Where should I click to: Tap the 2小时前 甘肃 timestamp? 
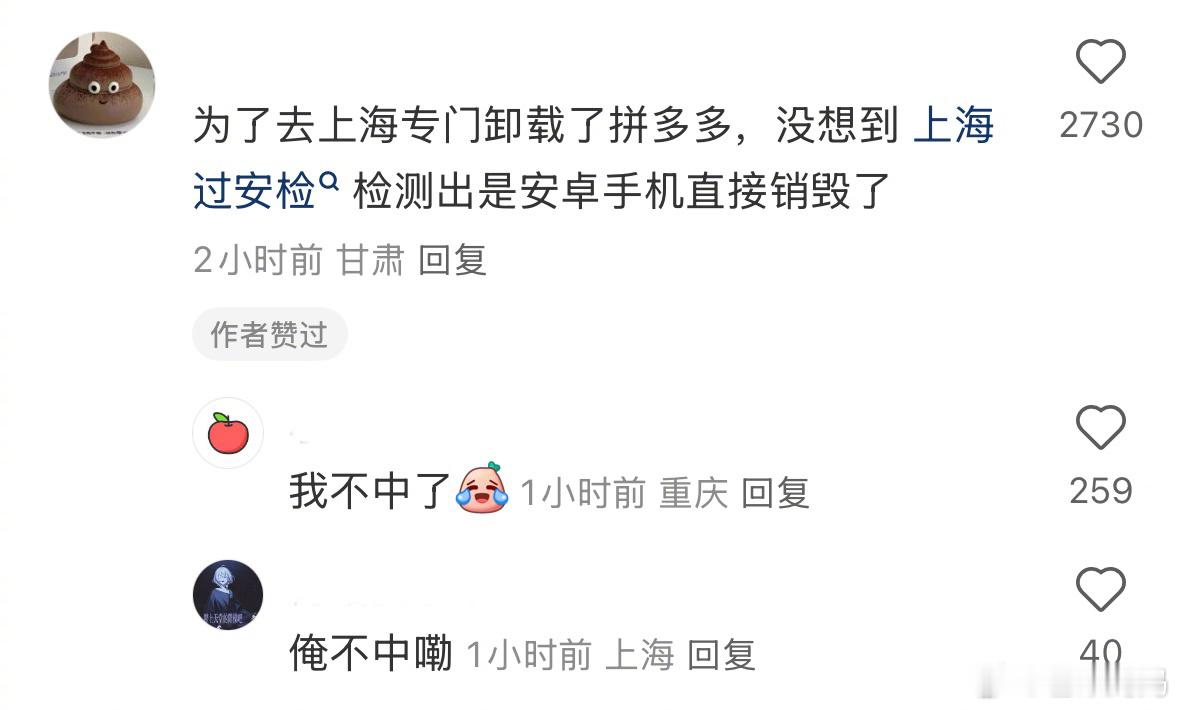[299, 260]
